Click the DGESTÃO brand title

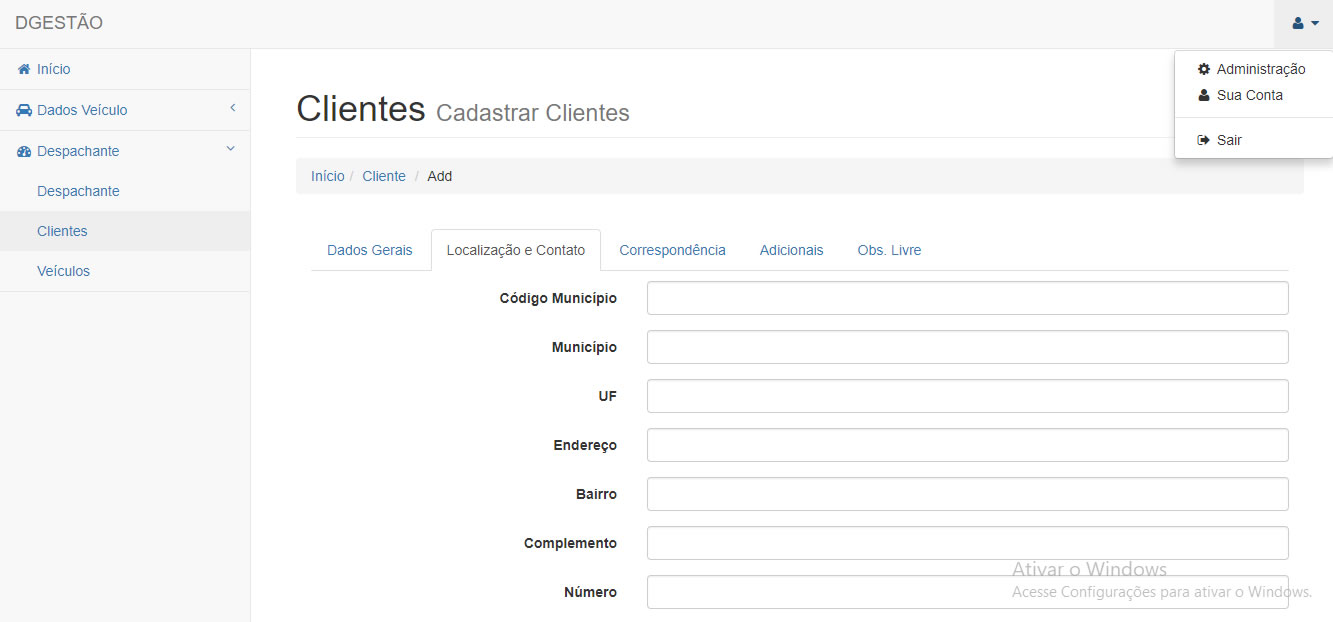point(59,23)
